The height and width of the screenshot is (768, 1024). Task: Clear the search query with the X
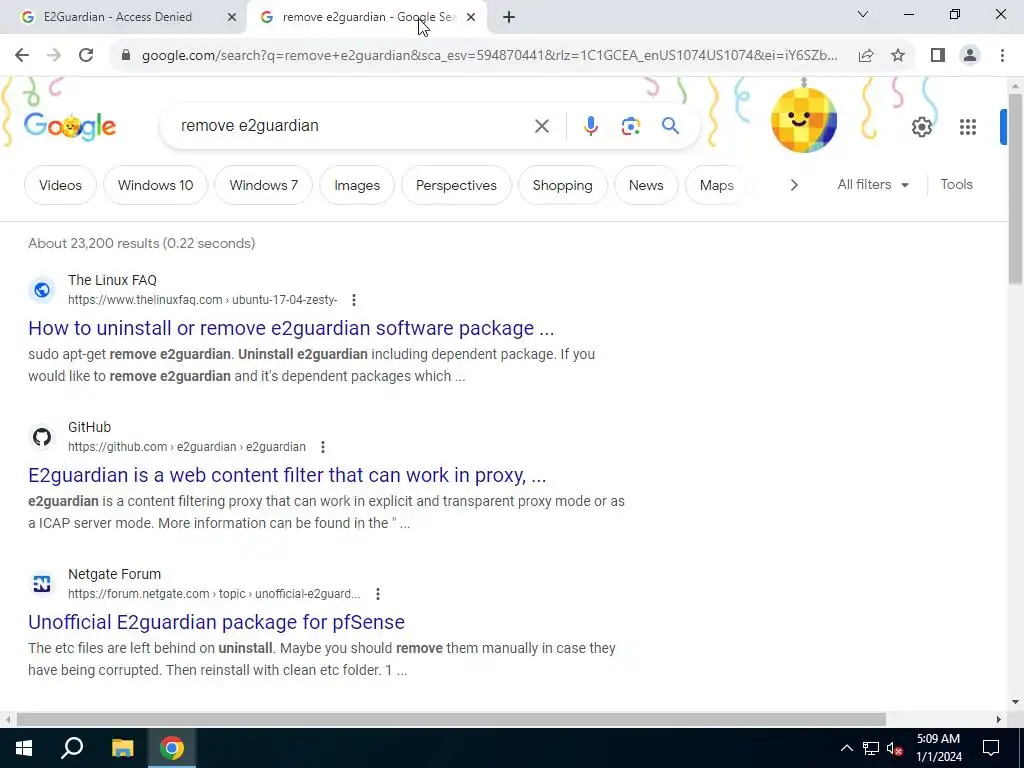(541, 126)
